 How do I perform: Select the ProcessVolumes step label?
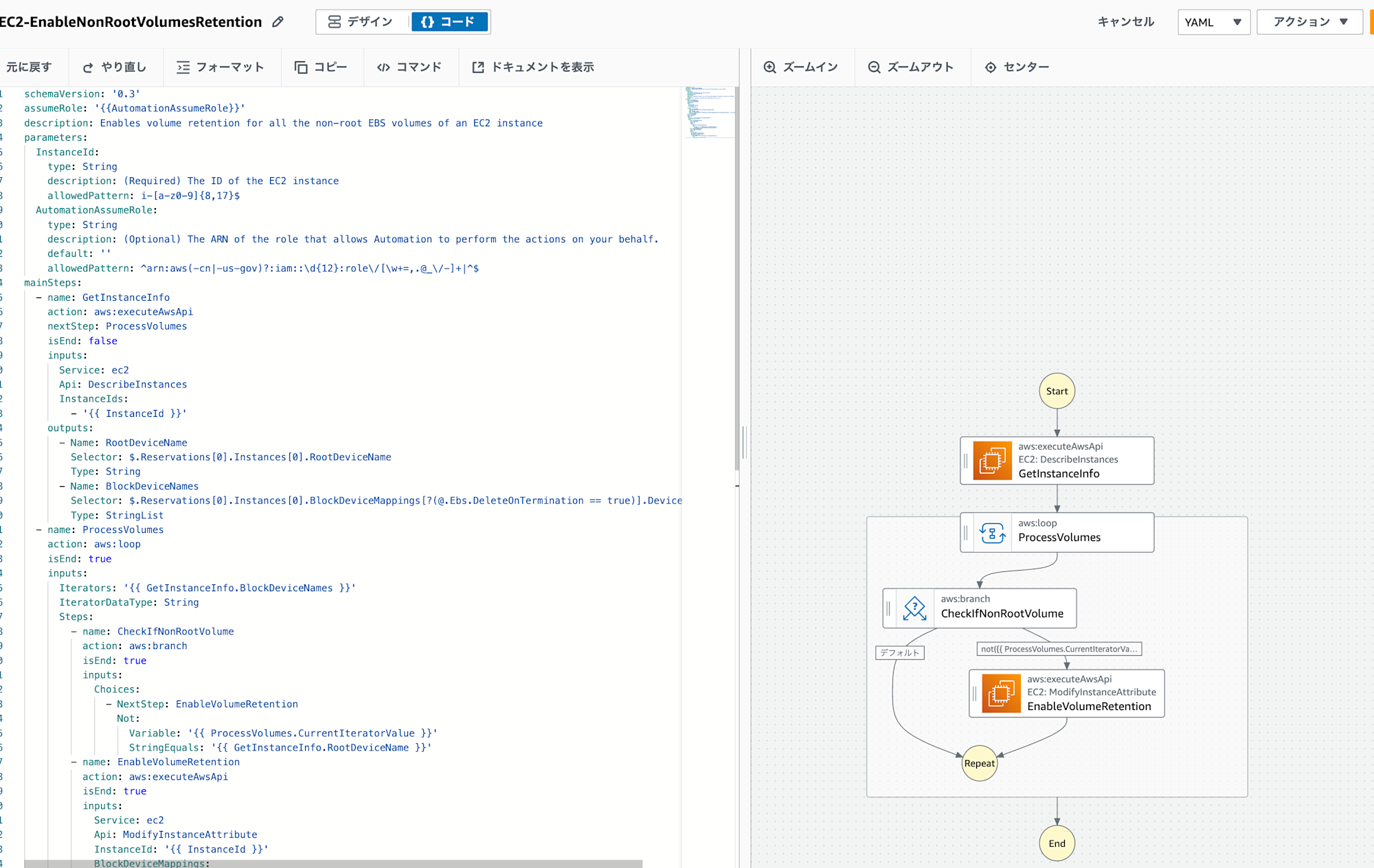1059,538
